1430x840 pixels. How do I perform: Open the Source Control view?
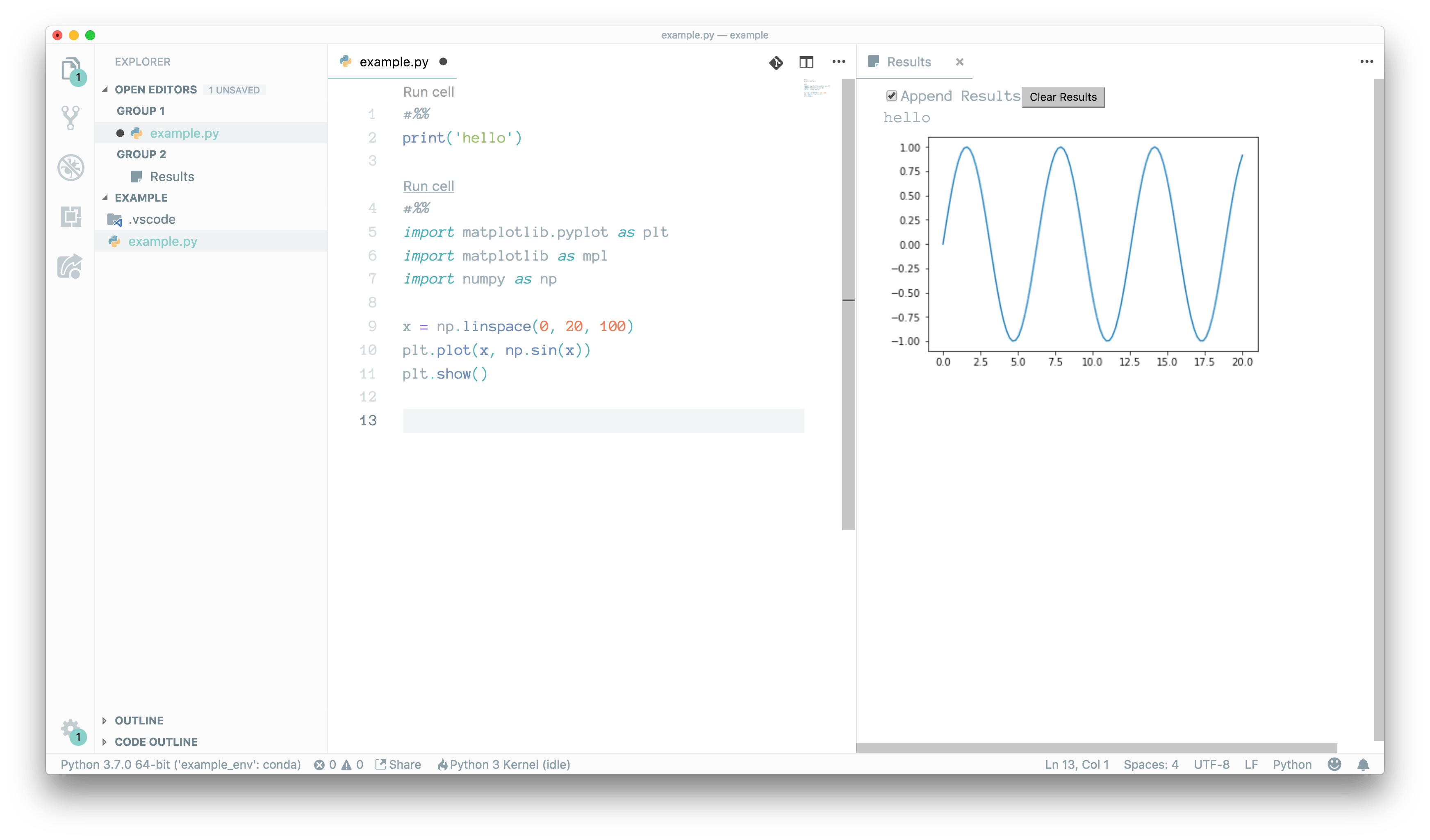pyautogui.click(x=71, y=118)
